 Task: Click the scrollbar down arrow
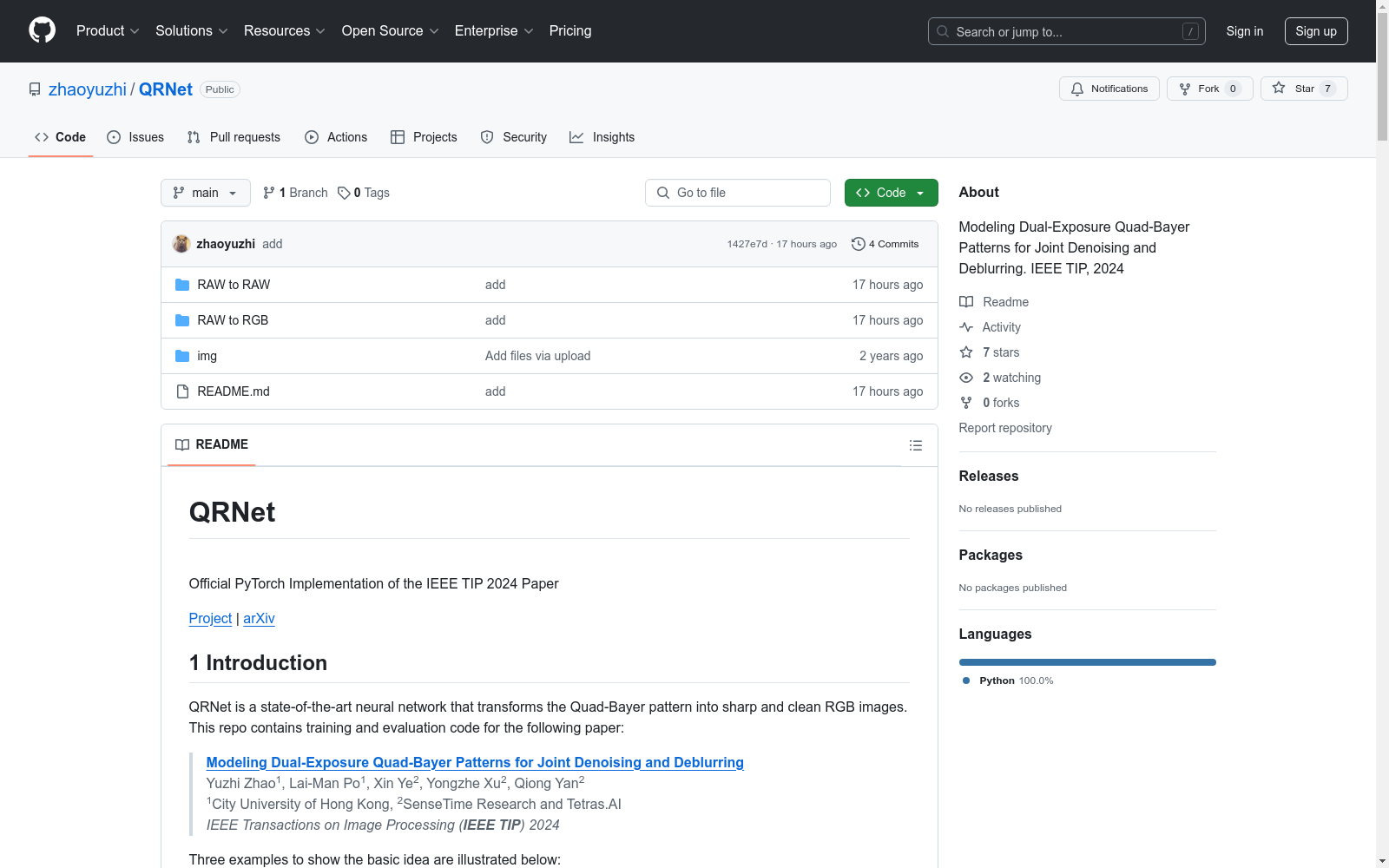point(1382,861)
